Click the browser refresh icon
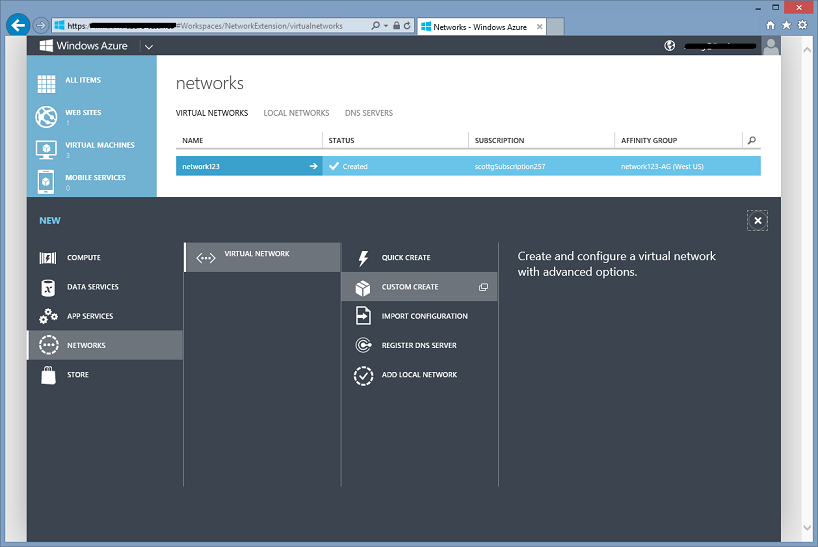818x547 pixels. pos(407,26)
